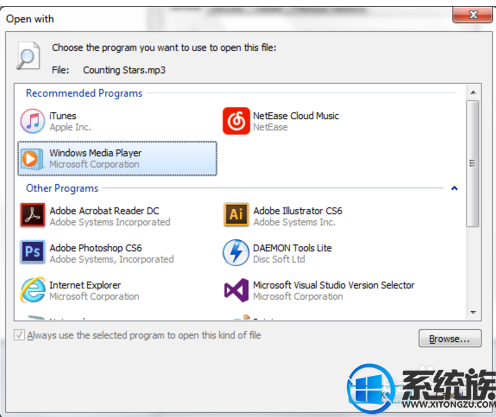The image size is (496, 417).
Task: Toggle the always use selected program checkbox
Action: coord(19,335)
